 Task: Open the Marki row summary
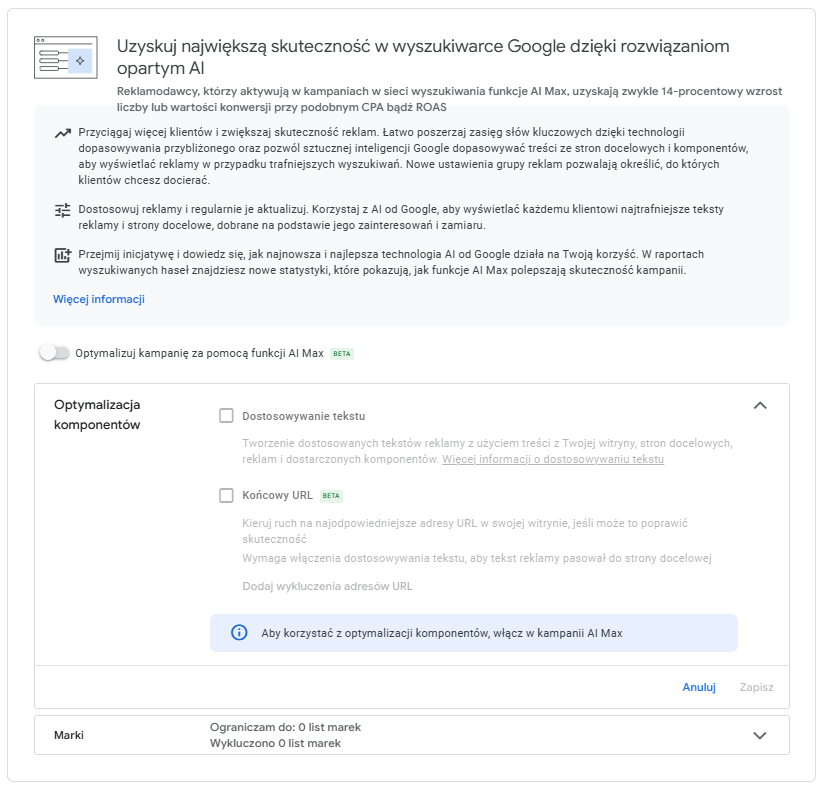point(412,735)
